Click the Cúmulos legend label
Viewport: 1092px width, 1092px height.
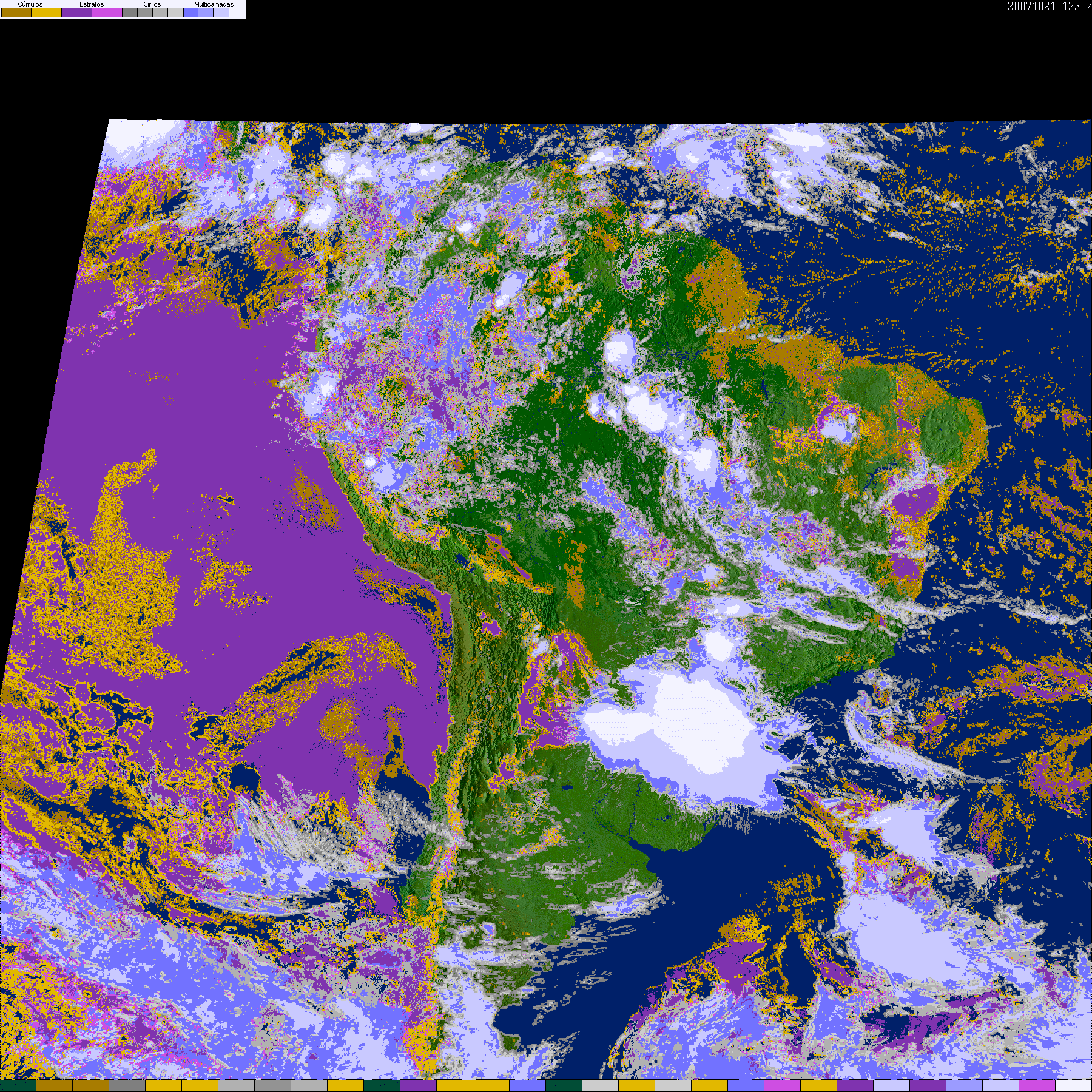coord(30,4)
